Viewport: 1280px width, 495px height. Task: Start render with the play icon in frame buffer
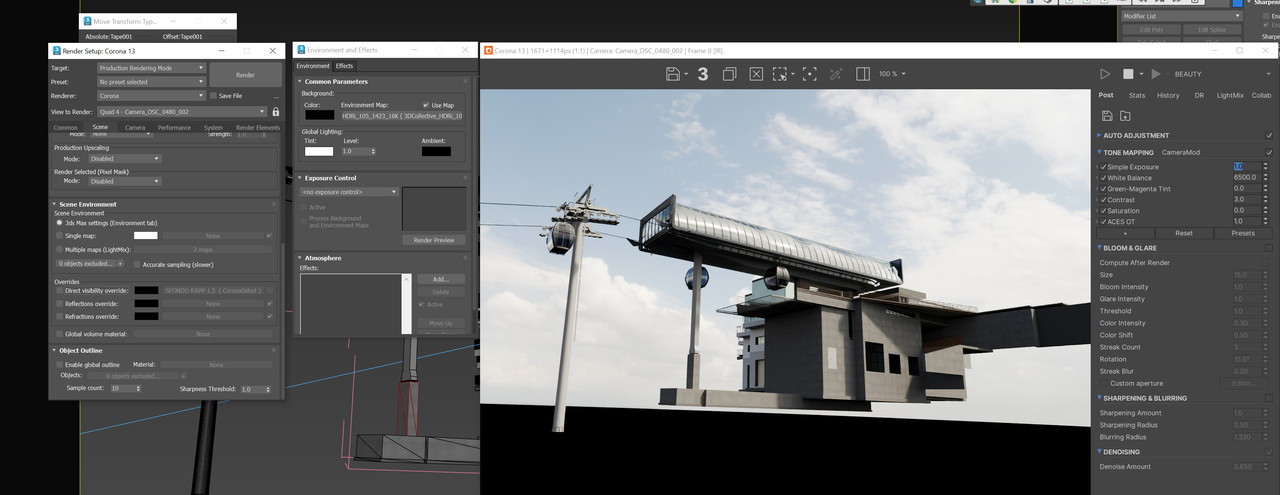[x=1105, y=74]
